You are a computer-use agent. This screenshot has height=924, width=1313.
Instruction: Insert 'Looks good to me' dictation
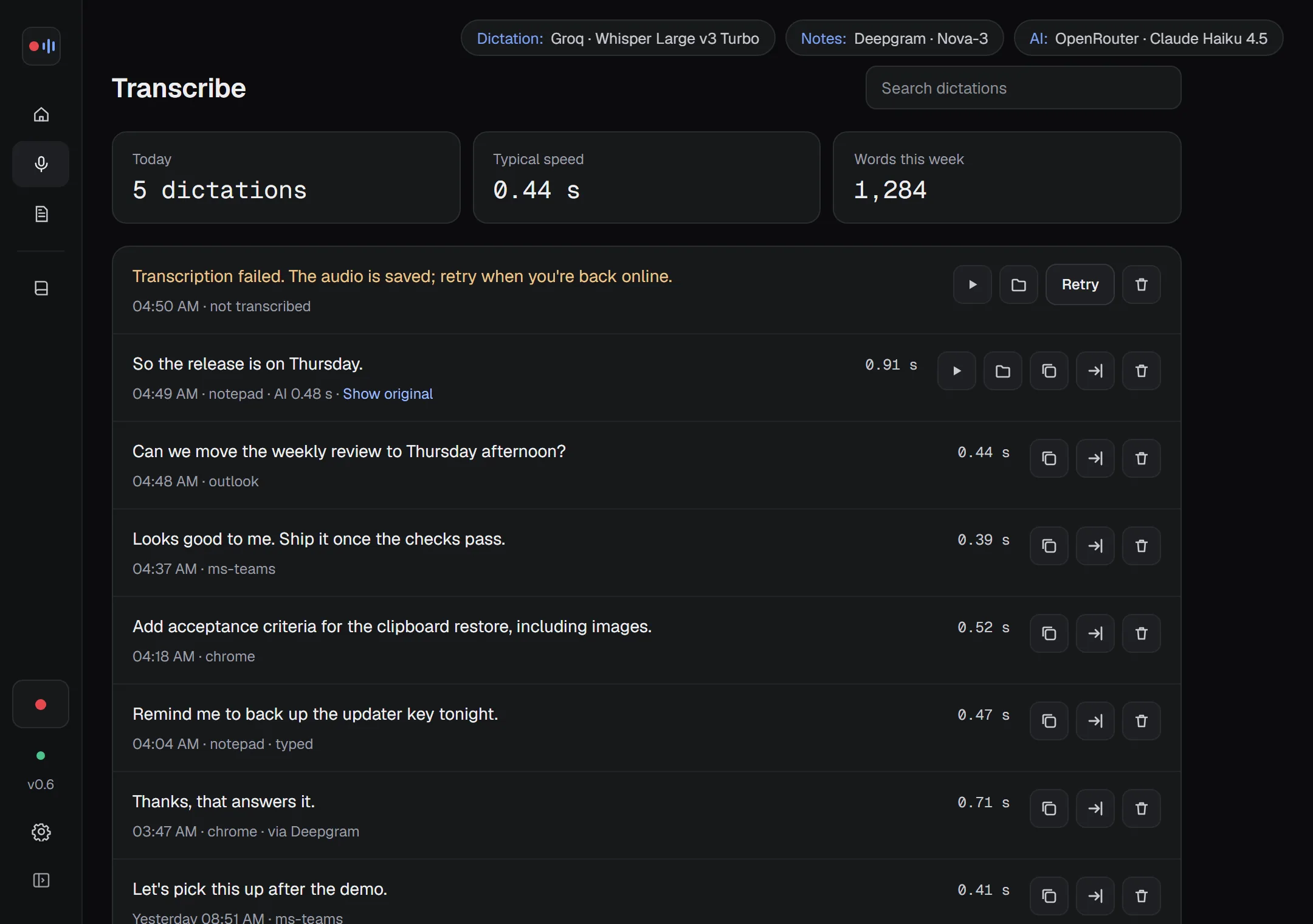[x=1095, y=546]
